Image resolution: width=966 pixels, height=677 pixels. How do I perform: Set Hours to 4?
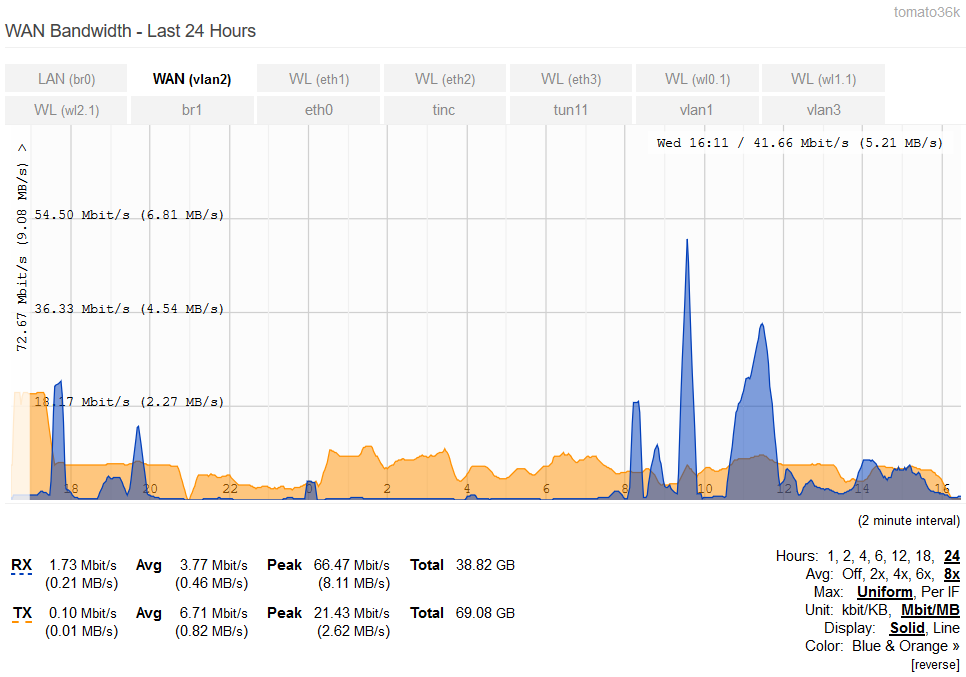862,556
